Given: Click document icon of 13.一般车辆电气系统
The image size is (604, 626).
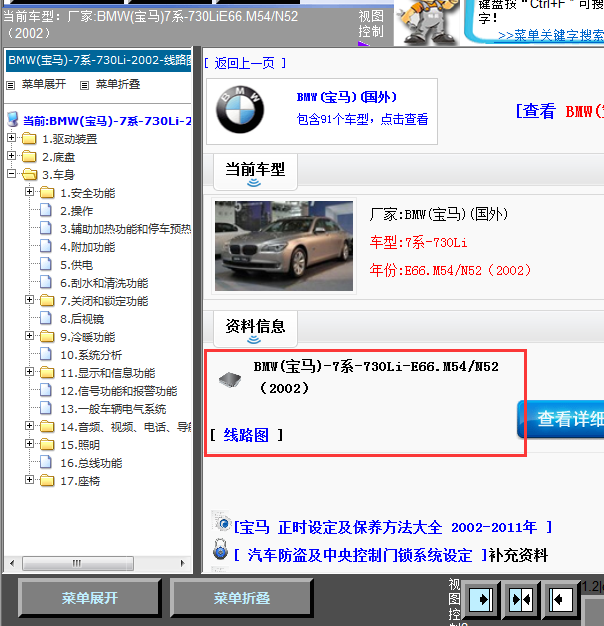Looking at the screenshot, I should 46,409.
